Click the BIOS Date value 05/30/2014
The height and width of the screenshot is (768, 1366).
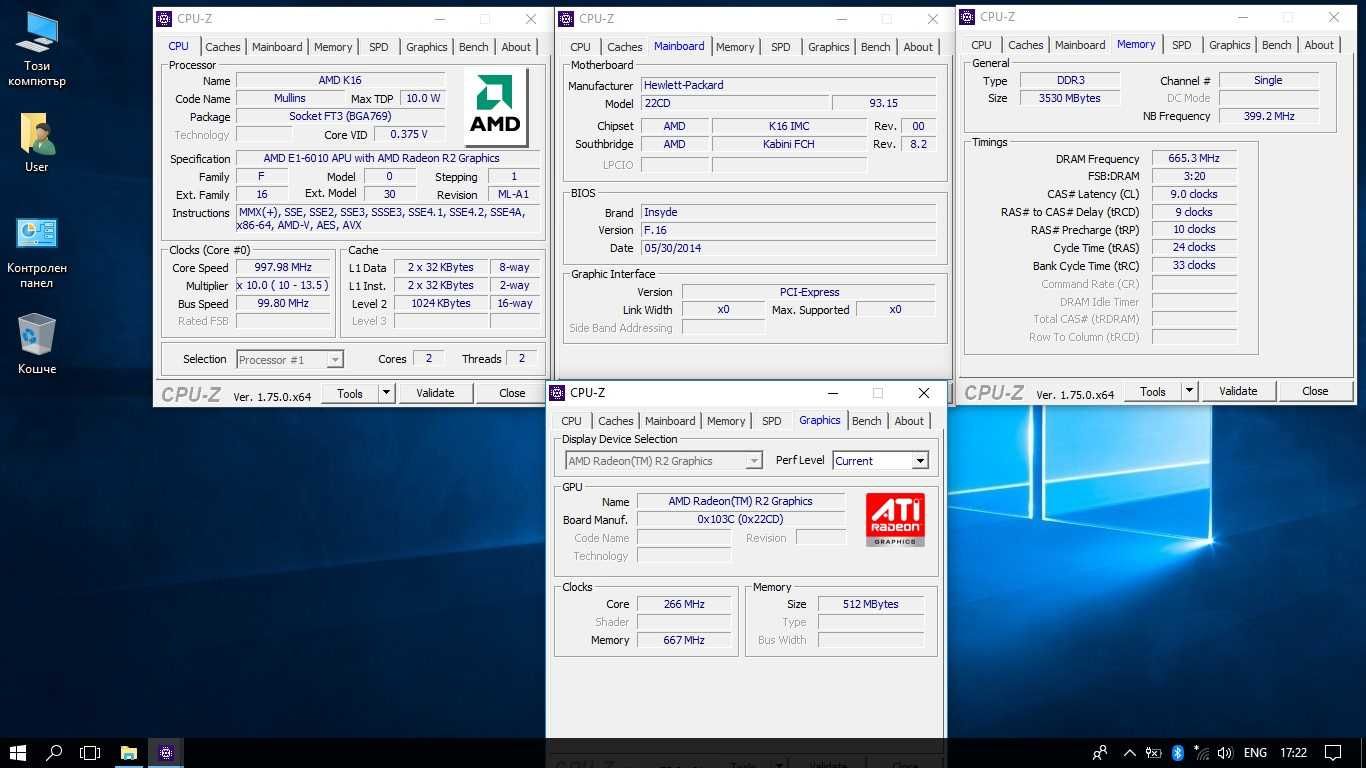(x=788, y=248)
